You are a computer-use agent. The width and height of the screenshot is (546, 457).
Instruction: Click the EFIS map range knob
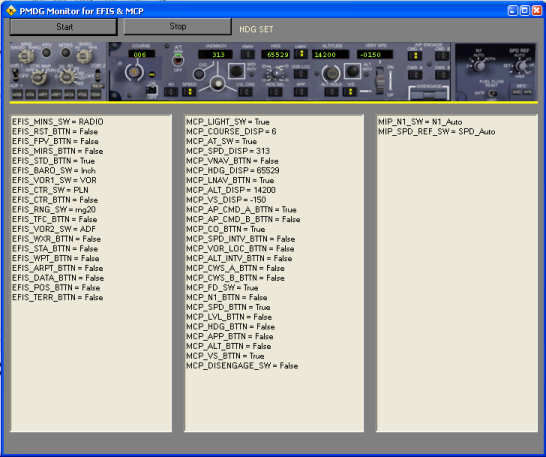tap(67, 77)
